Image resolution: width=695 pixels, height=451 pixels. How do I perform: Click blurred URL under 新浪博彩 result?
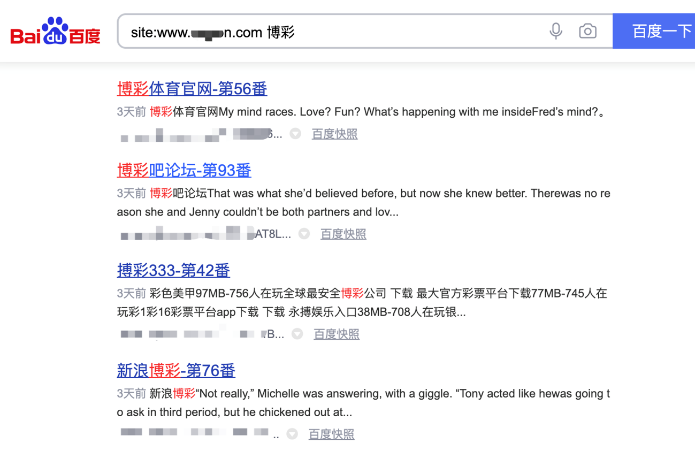(x=199, y=433)
